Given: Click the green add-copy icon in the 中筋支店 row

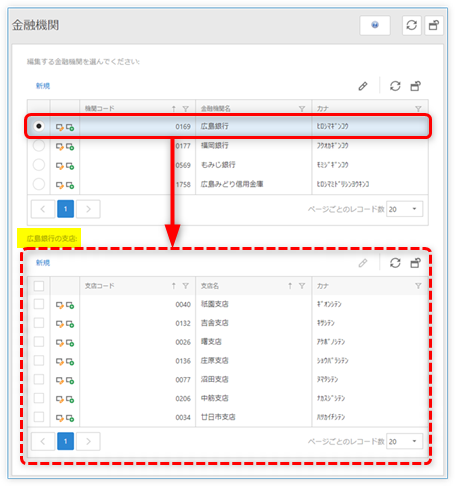Looking at the screenshot, I should coord(70,399).
